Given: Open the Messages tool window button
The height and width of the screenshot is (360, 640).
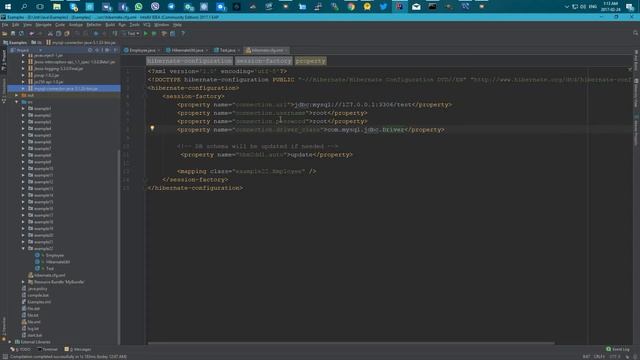Looking at the screenshot, I should click(78, 349).
